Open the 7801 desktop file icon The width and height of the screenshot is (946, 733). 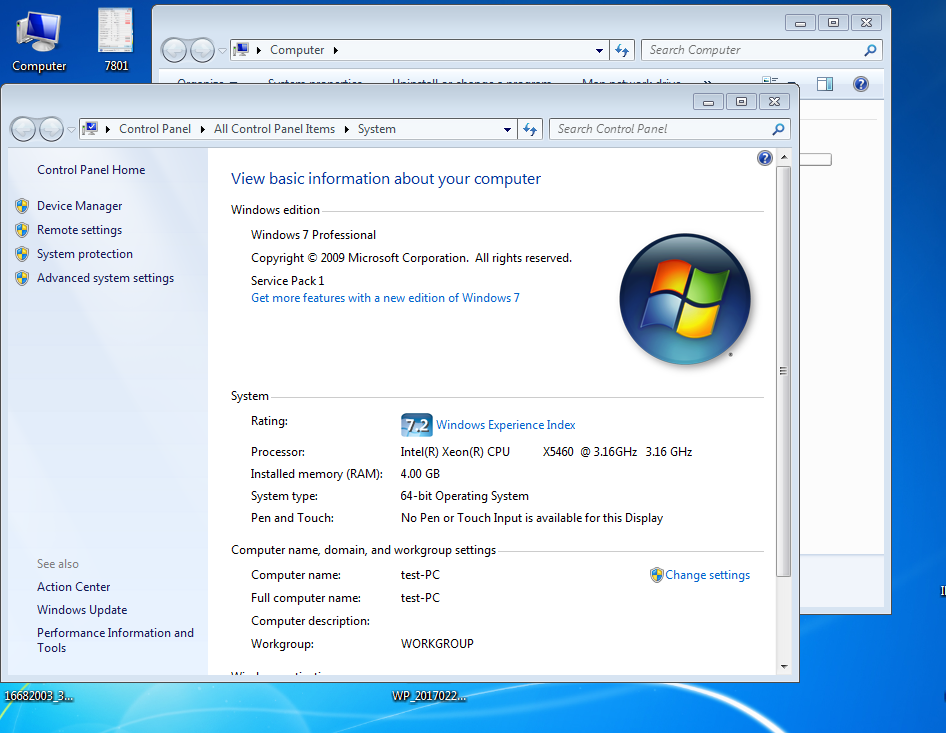[x=116, y=41]
